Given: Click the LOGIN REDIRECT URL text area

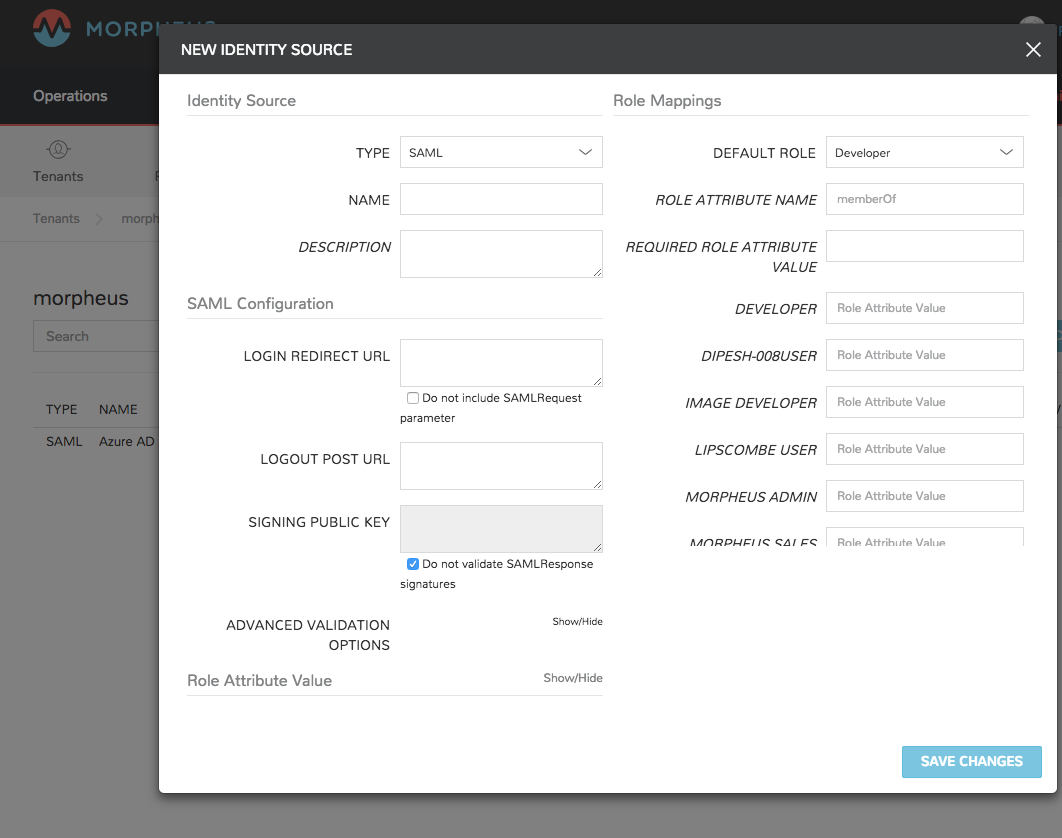Looking at the screenshot, I should tap(501, 363).
